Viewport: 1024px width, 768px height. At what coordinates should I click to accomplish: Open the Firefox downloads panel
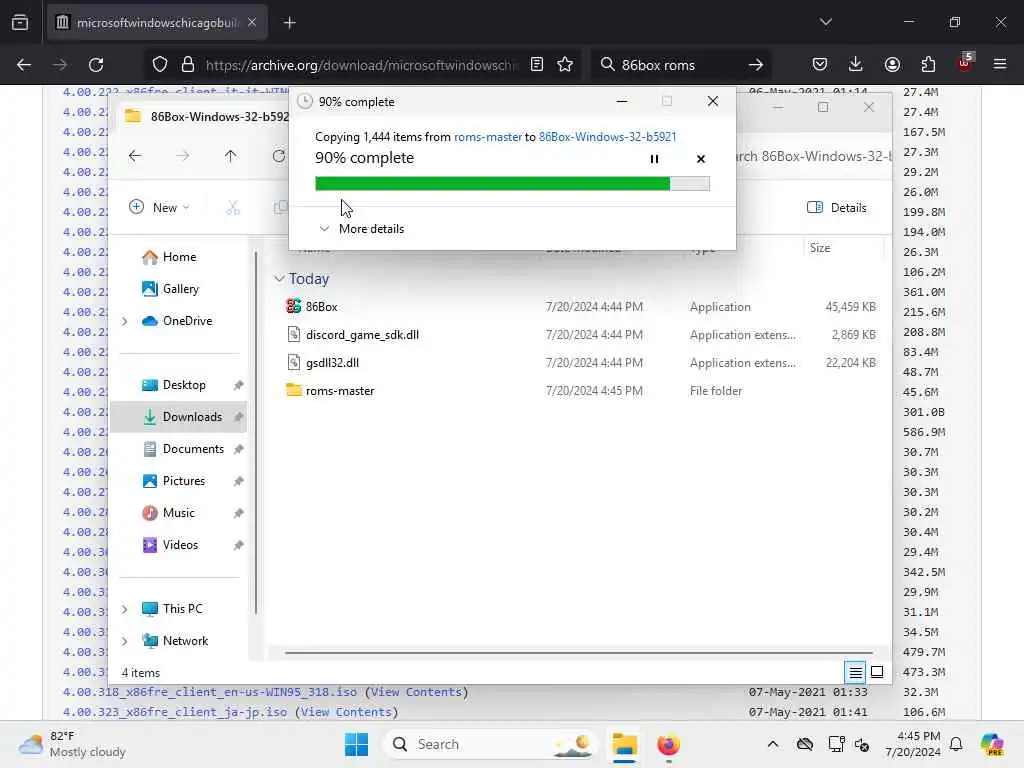pos(856,65)
